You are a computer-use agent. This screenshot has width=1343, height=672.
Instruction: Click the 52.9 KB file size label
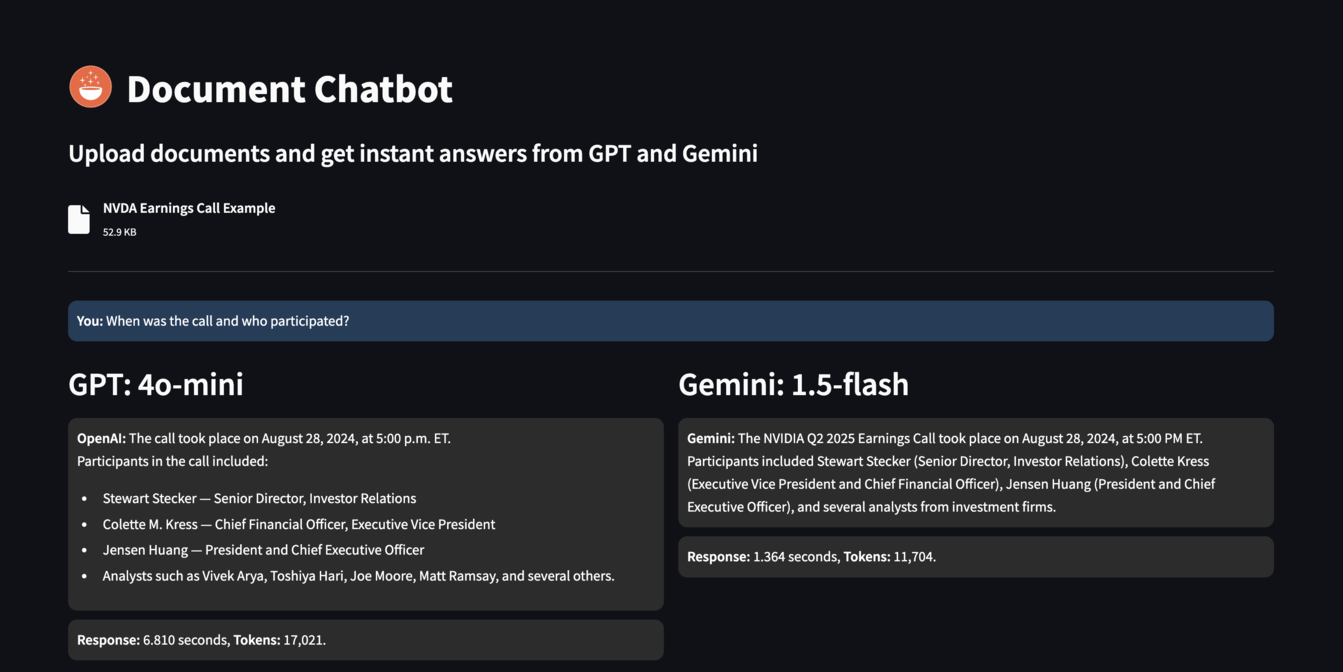coord(120,232)
